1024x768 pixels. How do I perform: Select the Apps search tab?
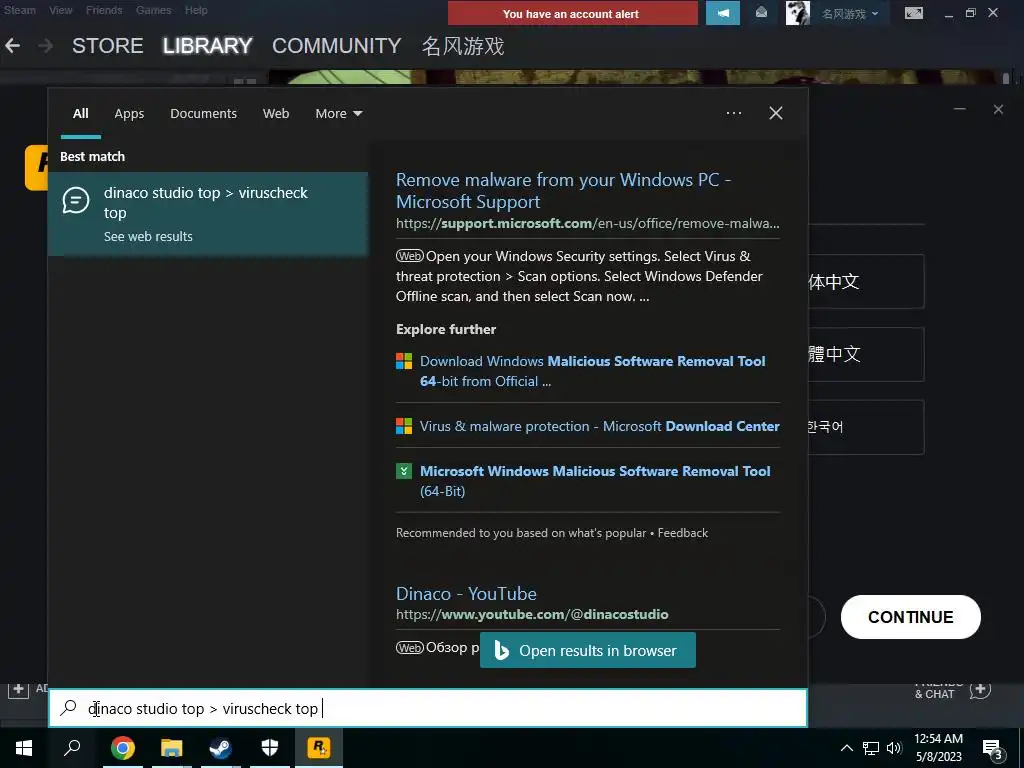point(129,114)
